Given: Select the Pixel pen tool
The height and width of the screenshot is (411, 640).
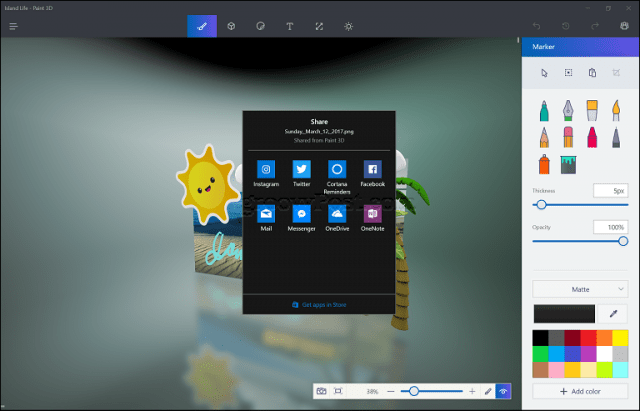Looking at the screenshot, I should click(x=616, y=137).
